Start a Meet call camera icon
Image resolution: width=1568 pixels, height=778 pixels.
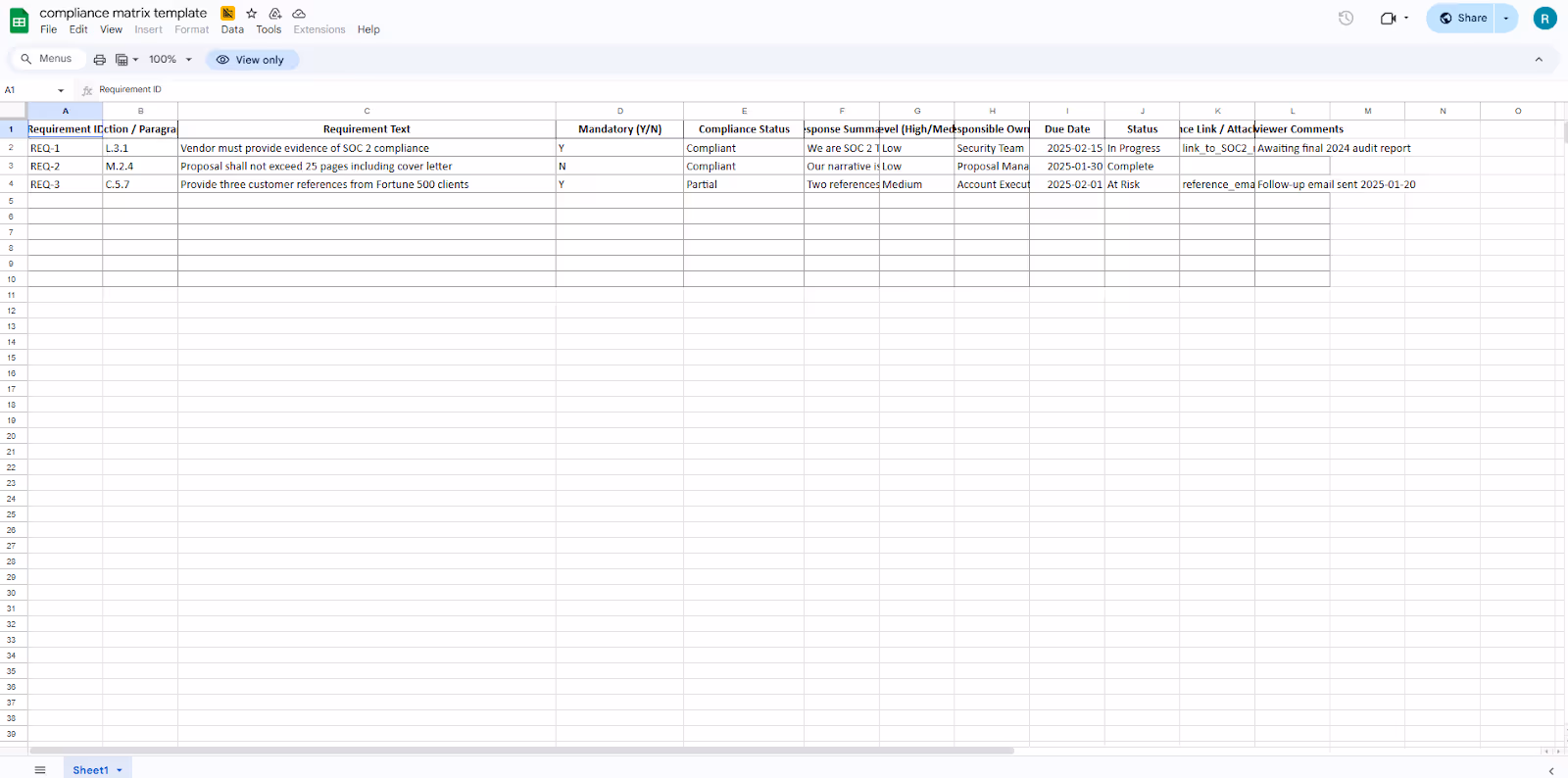tap(1388, 18)
